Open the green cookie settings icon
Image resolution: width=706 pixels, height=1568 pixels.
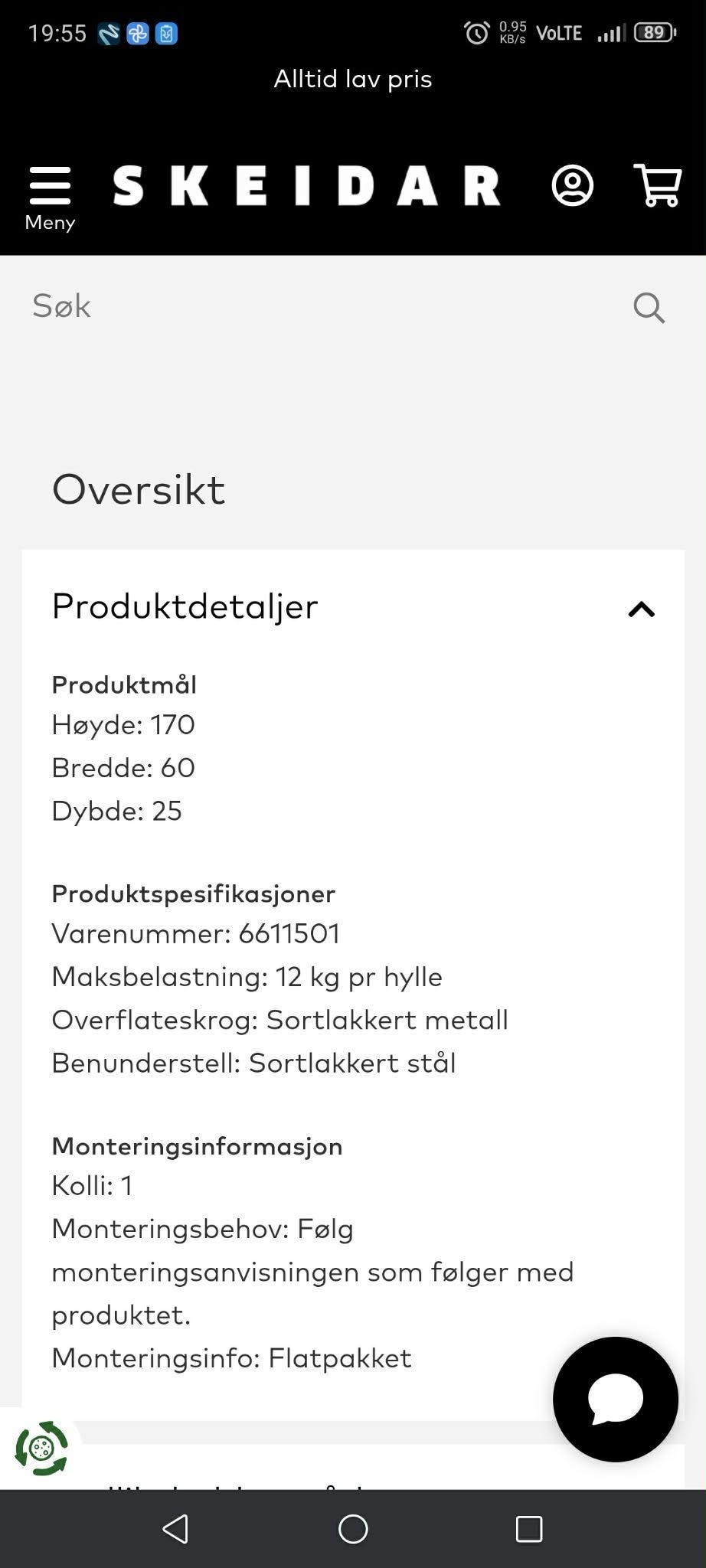tap(41, 1448)
